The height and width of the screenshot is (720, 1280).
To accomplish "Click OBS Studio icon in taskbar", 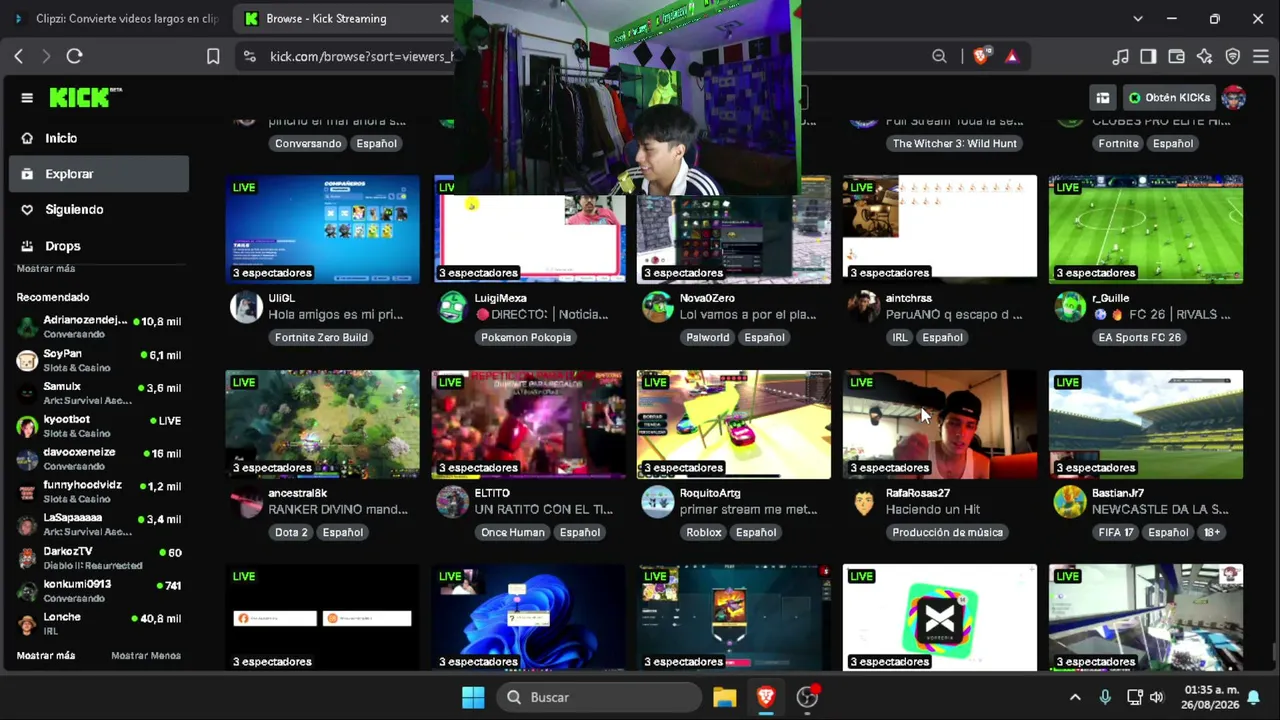I will click(807, 698).
